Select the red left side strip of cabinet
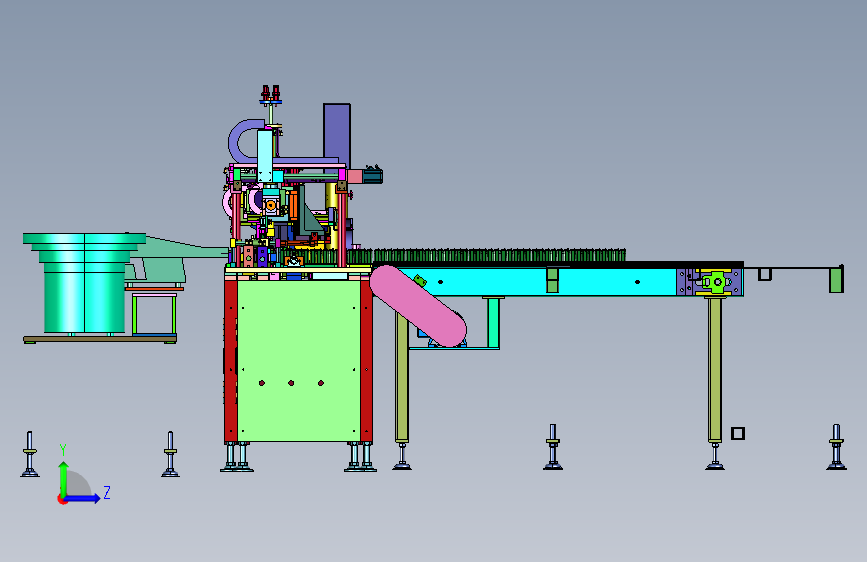Screen dimensions: 867x562 pyautogui.click(x=231, y=361)
